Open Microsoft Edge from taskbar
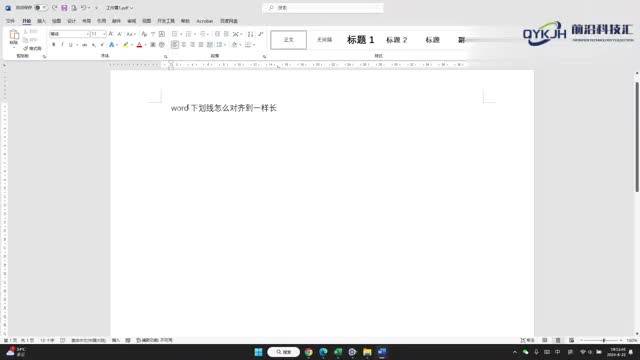The width and height of the screenshot is (640, 360). (x=323, y=352)
